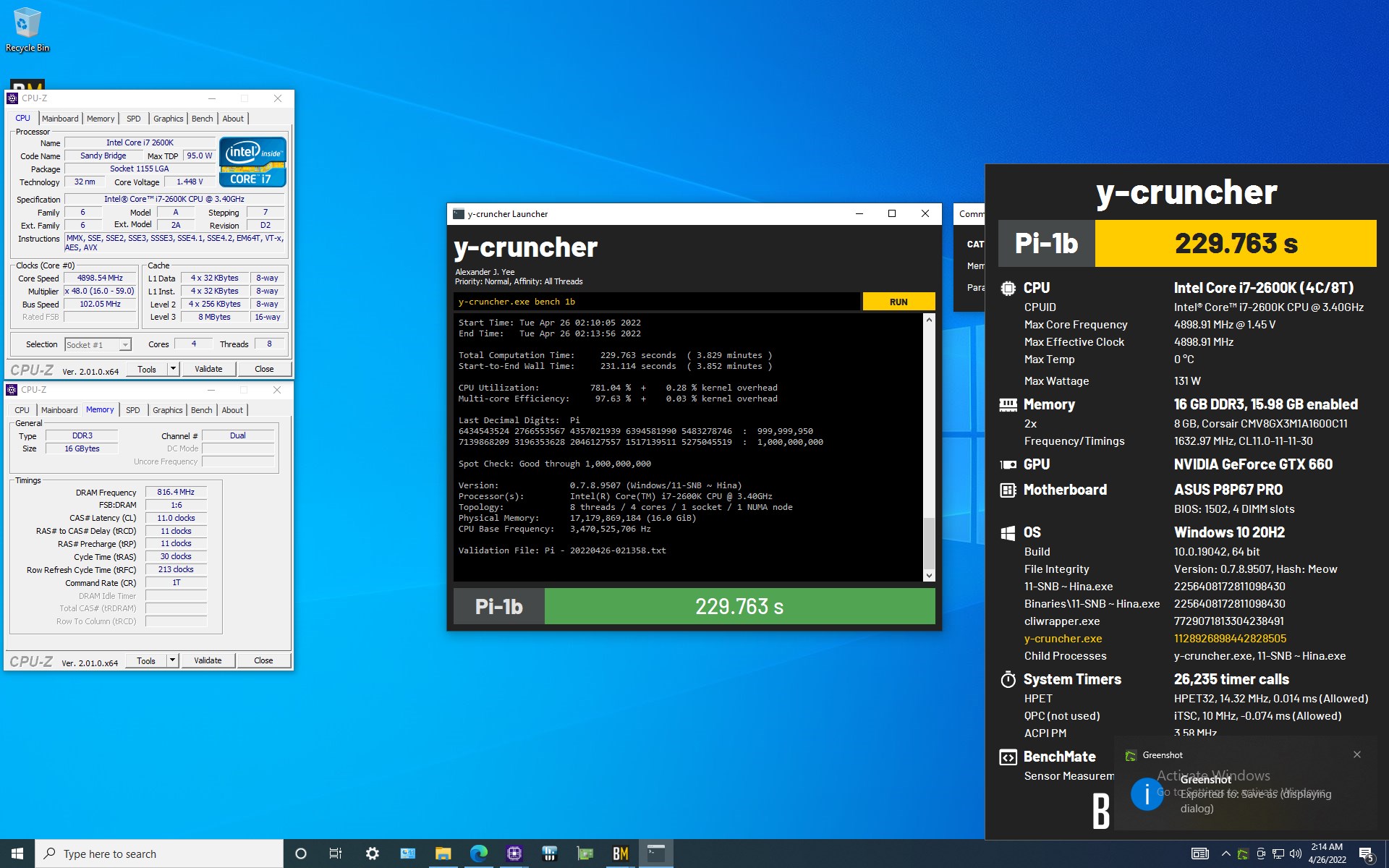This screenshot has width=1389, height=868.
Task: Open About tab in top CPU-Z window
Action: pyautogui.click(x=233, y=119)
